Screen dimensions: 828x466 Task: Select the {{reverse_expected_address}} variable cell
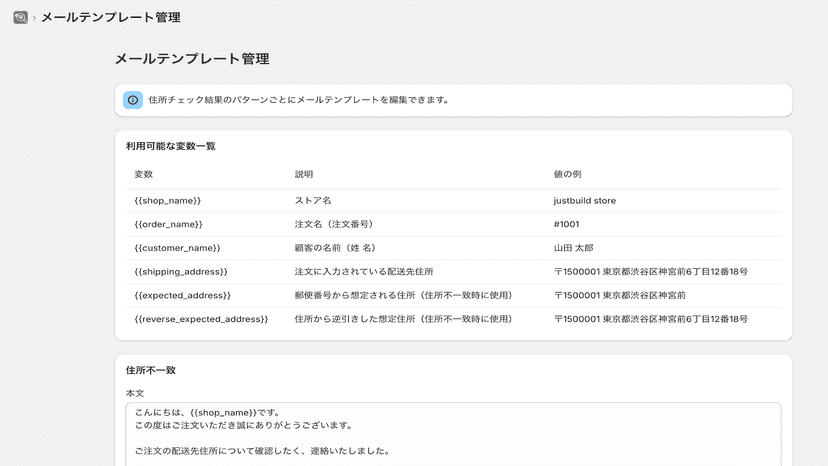201,319
